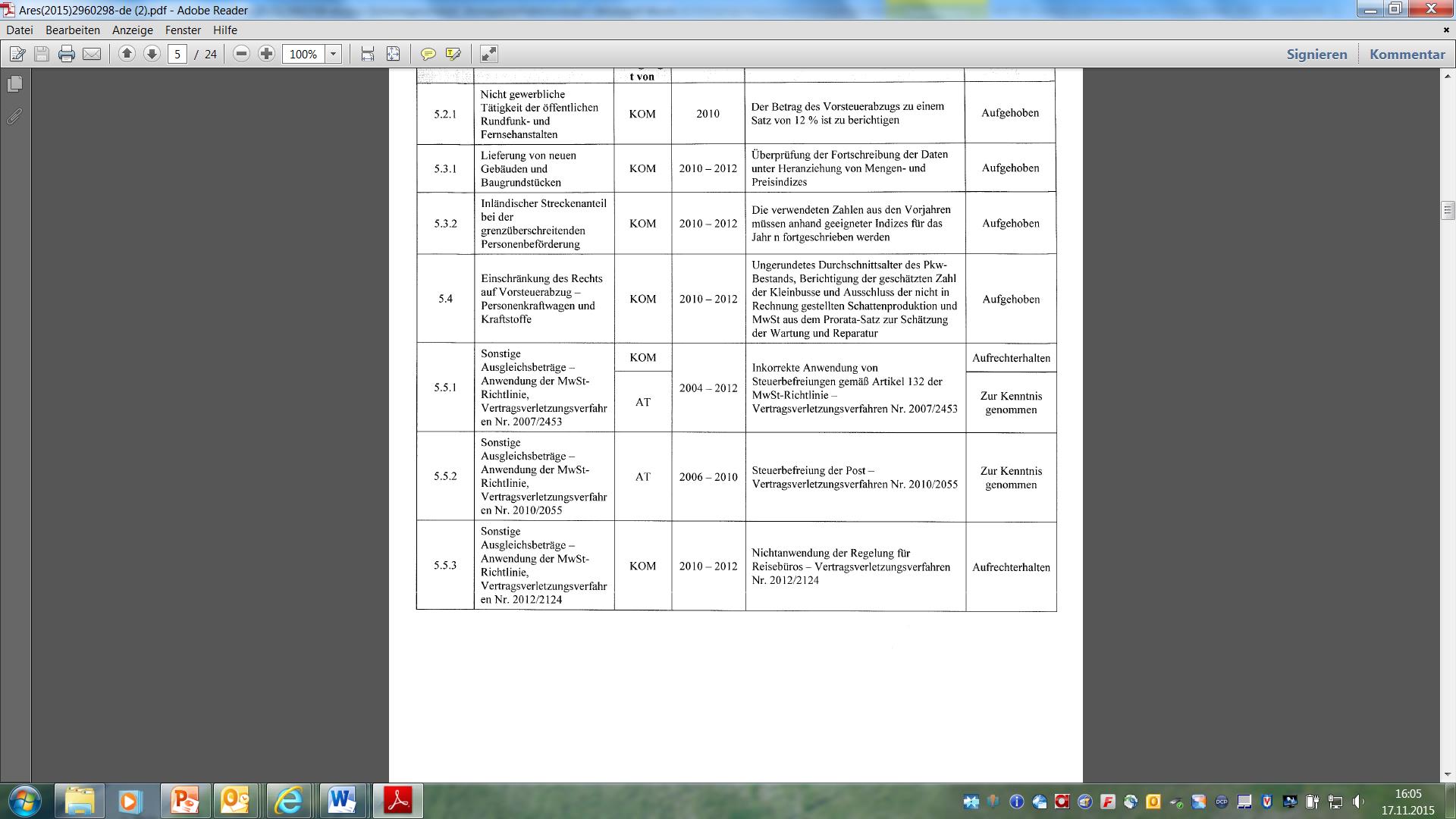
Task: Click the page number input field
Action: (x=177, y=54)
